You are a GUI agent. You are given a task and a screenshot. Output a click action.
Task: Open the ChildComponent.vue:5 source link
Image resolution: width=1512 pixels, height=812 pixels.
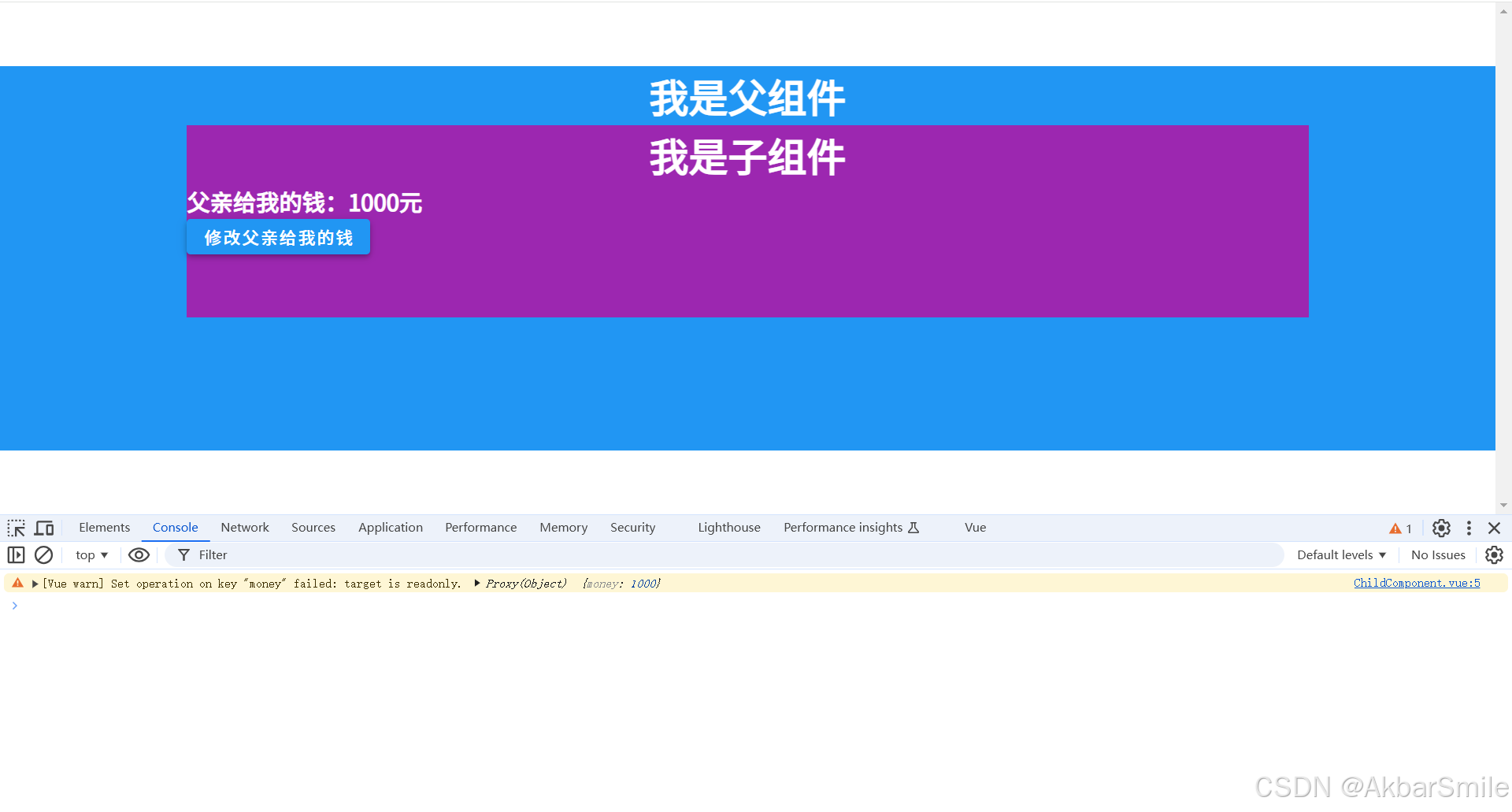coord(1417,583)
